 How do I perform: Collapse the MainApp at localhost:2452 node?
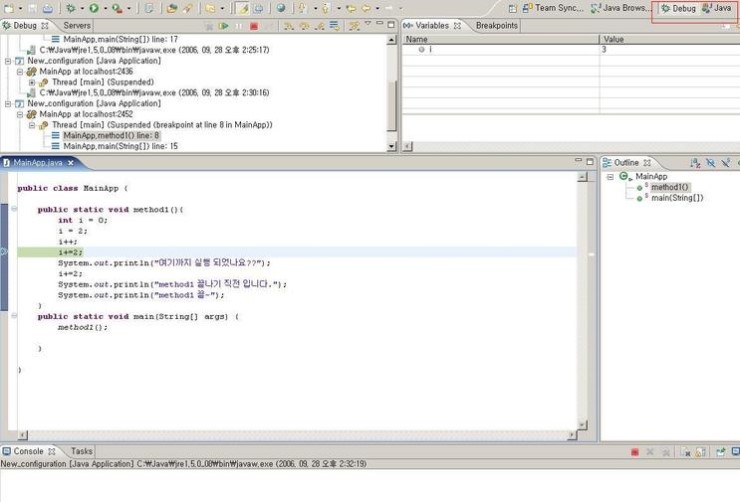click(x=20, y=114)
